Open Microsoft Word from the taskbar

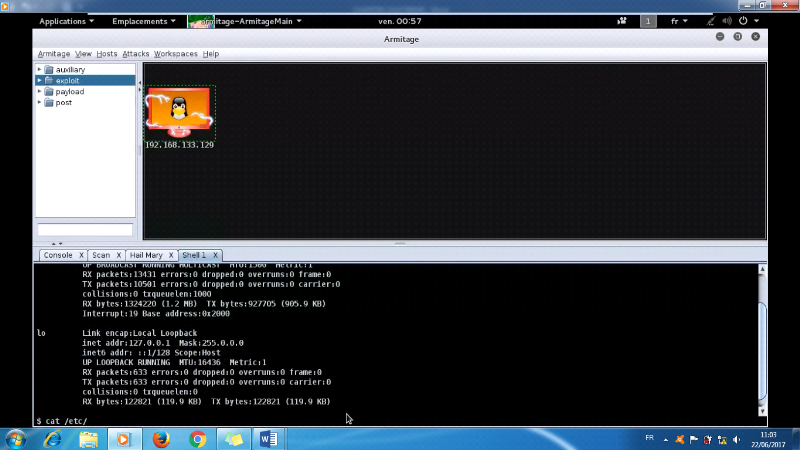point(269,438)
